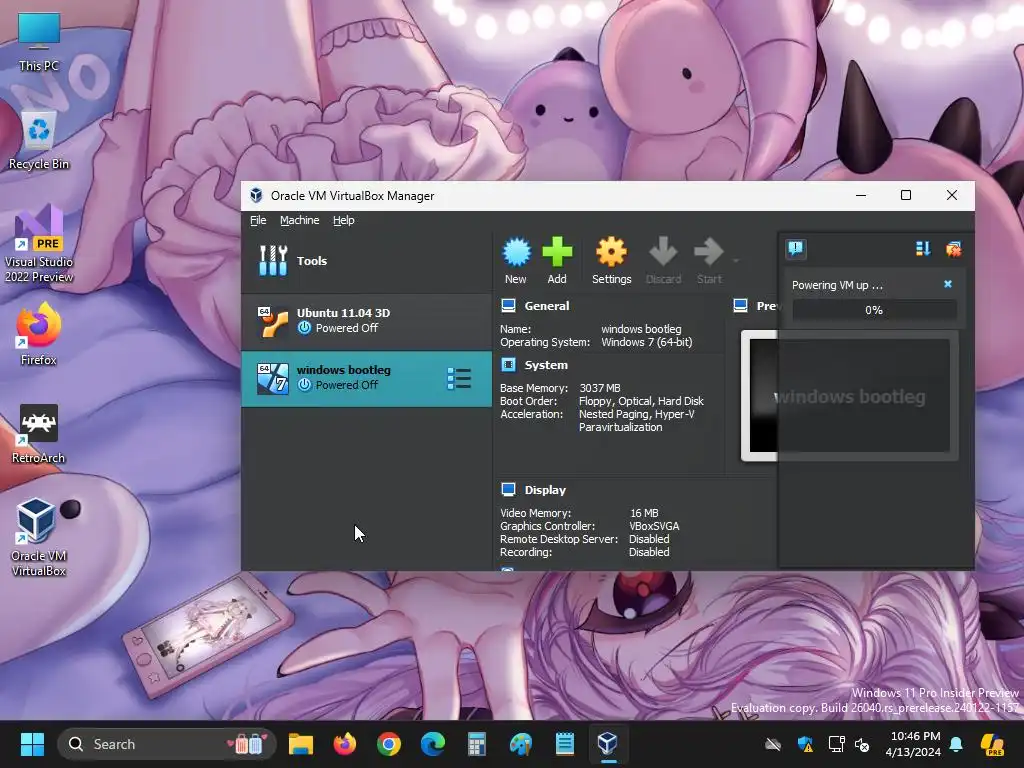Click the taskbar Search box
Image resolution: width=1024 pixels, height=768 pixels.
coord(167,744)
